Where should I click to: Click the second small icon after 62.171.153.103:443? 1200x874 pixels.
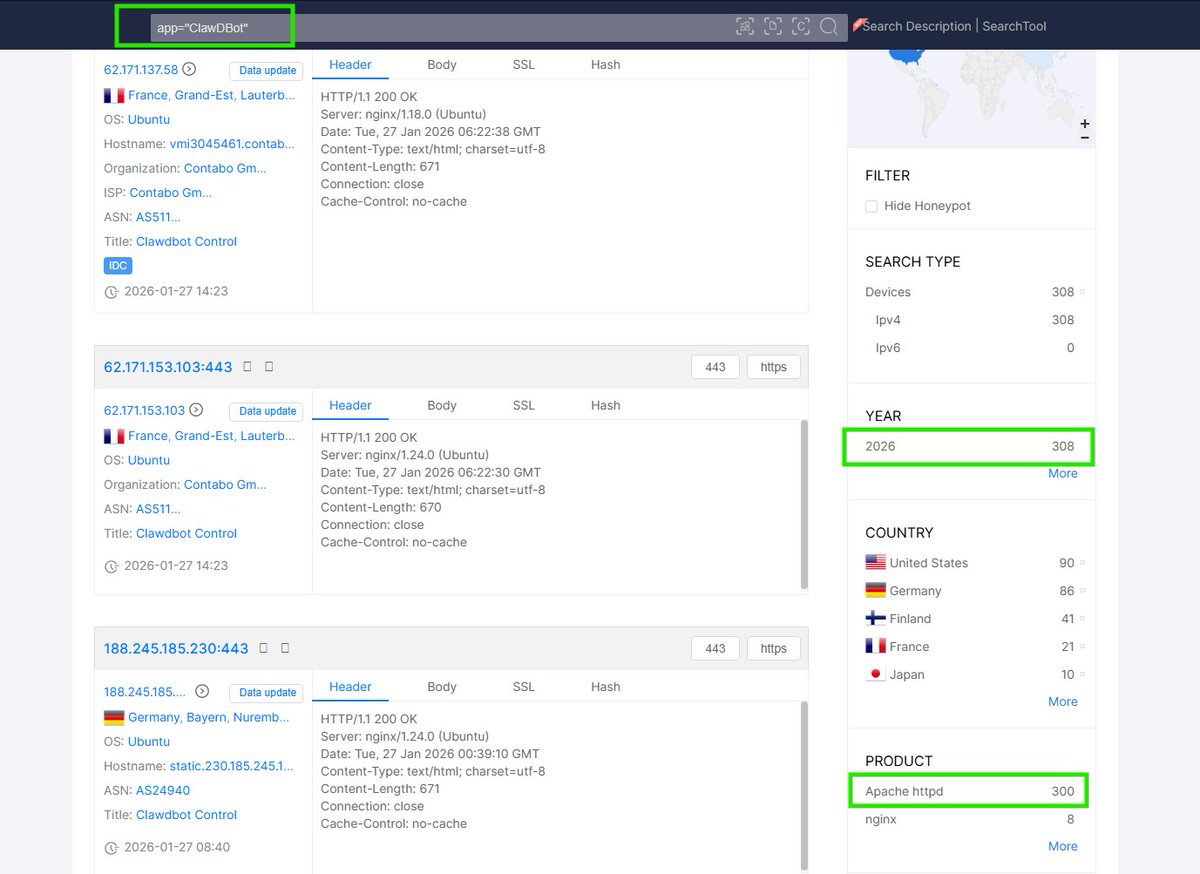coord(269,367)
